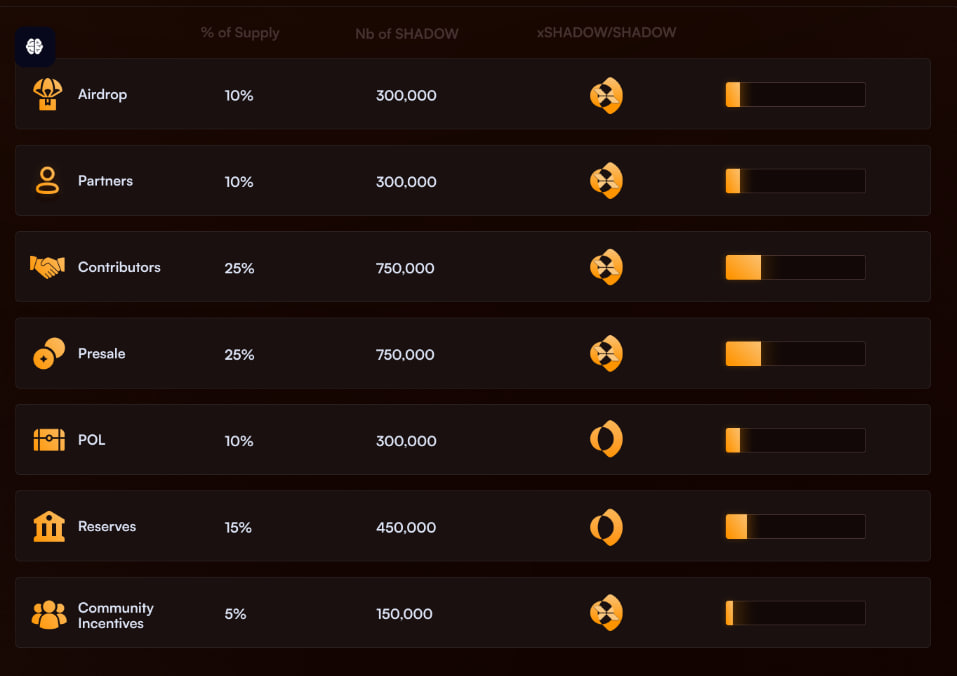Click the Presale coins icon
The height and width of the screenshot is (676, 957).
[x=48, y=353]
